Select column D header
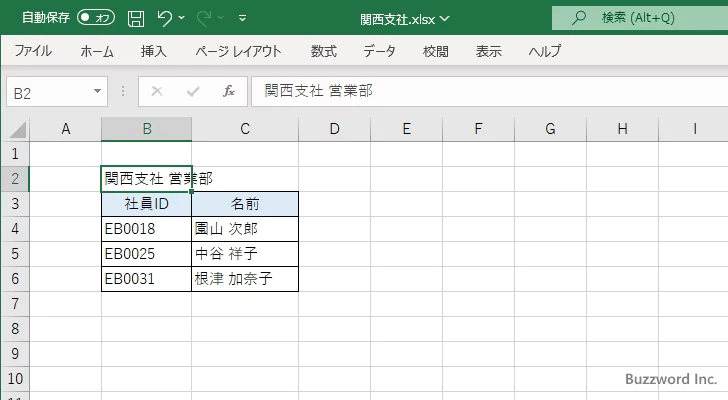Image resolution: width=728 pixels, height=400 pixels. [x=334, y=129]
